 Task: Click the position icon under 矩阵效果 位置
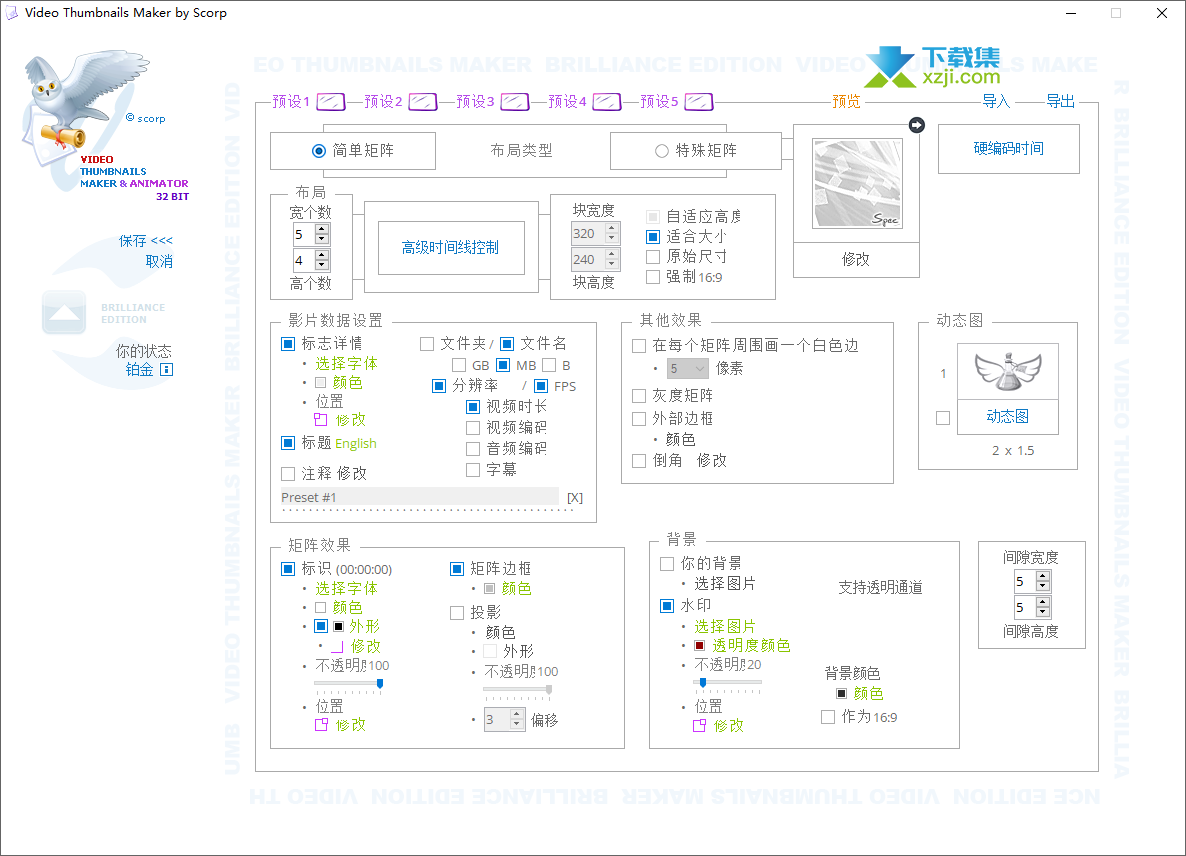coord(321,724)
